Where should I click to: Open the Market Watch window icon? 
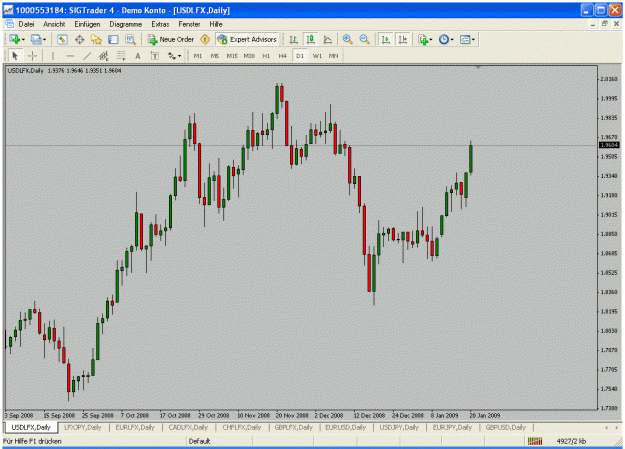pyautogui.click(x=62, y=39)
